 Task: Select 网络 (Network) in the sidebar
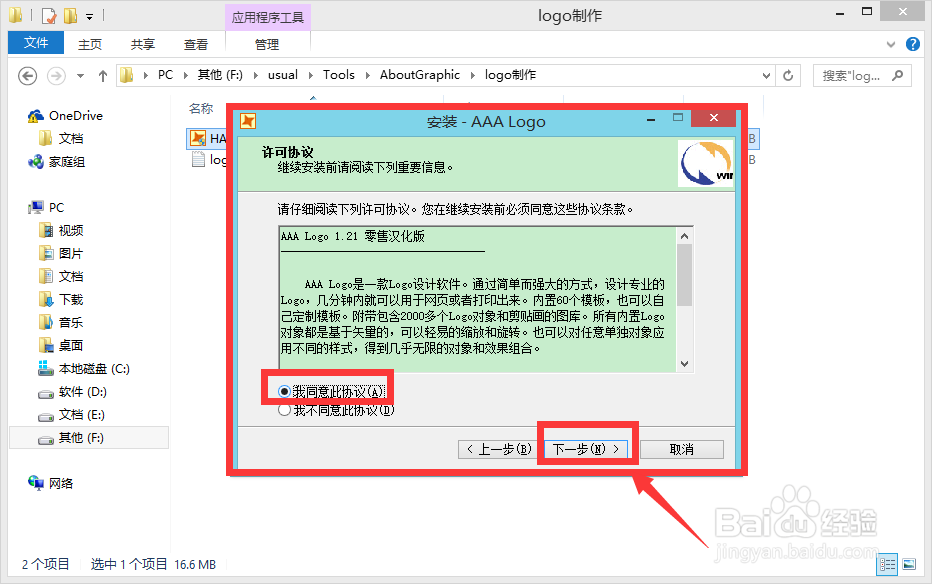[51, 484]
